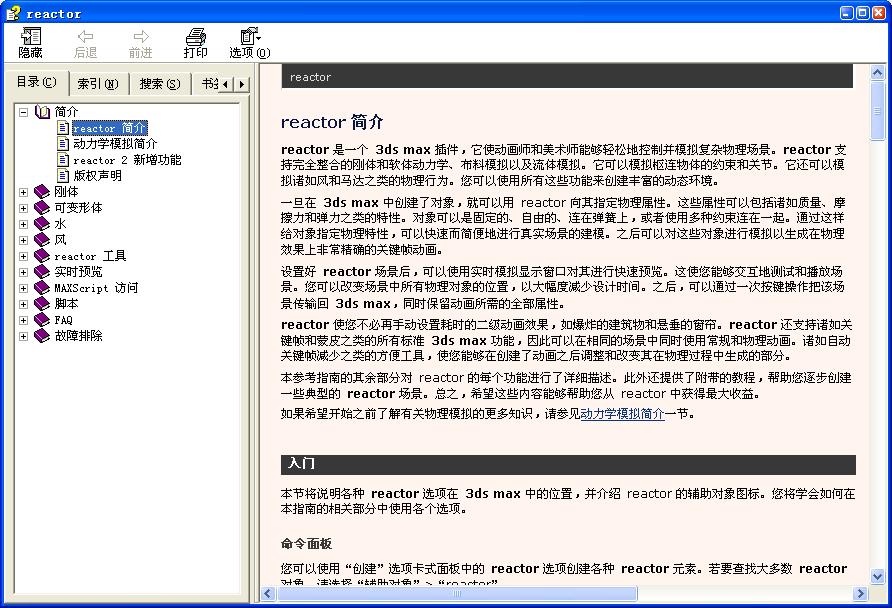Expand the 故障排除 tree node

pyautogui.click(x=23, y=336)
